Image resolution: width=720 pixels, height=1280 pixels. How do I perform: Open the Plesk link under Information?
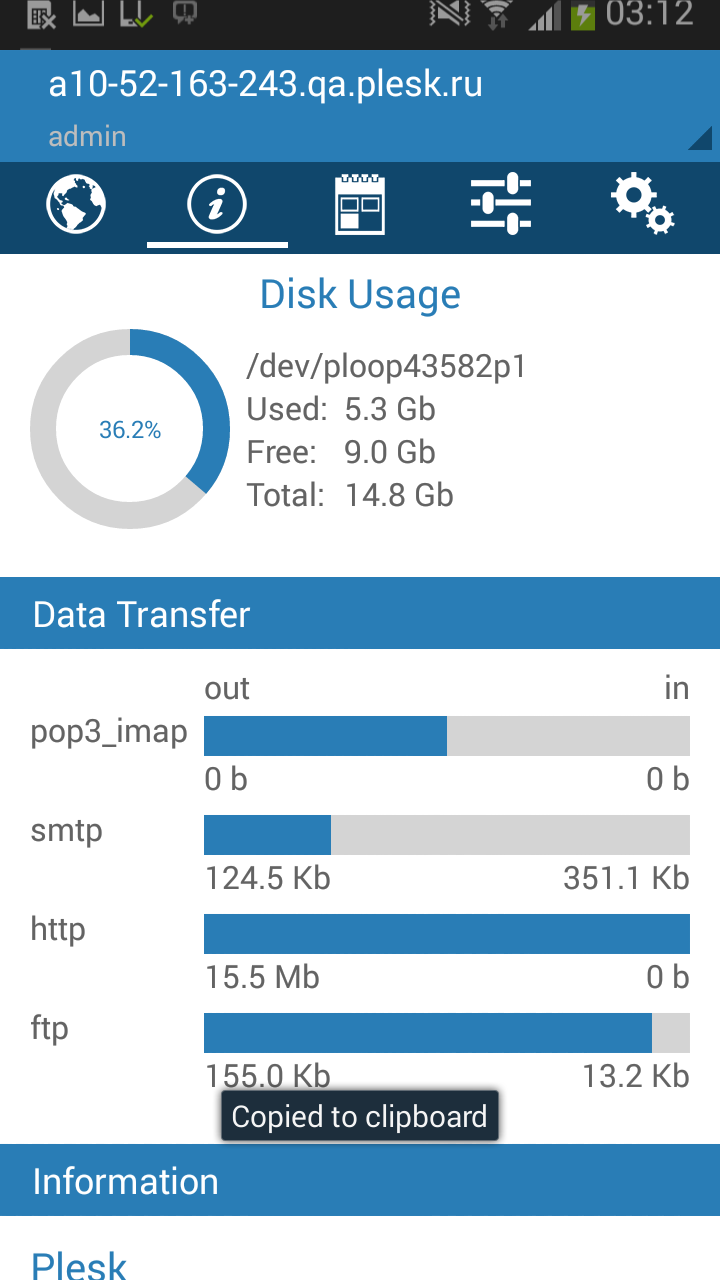[80, 1264]
